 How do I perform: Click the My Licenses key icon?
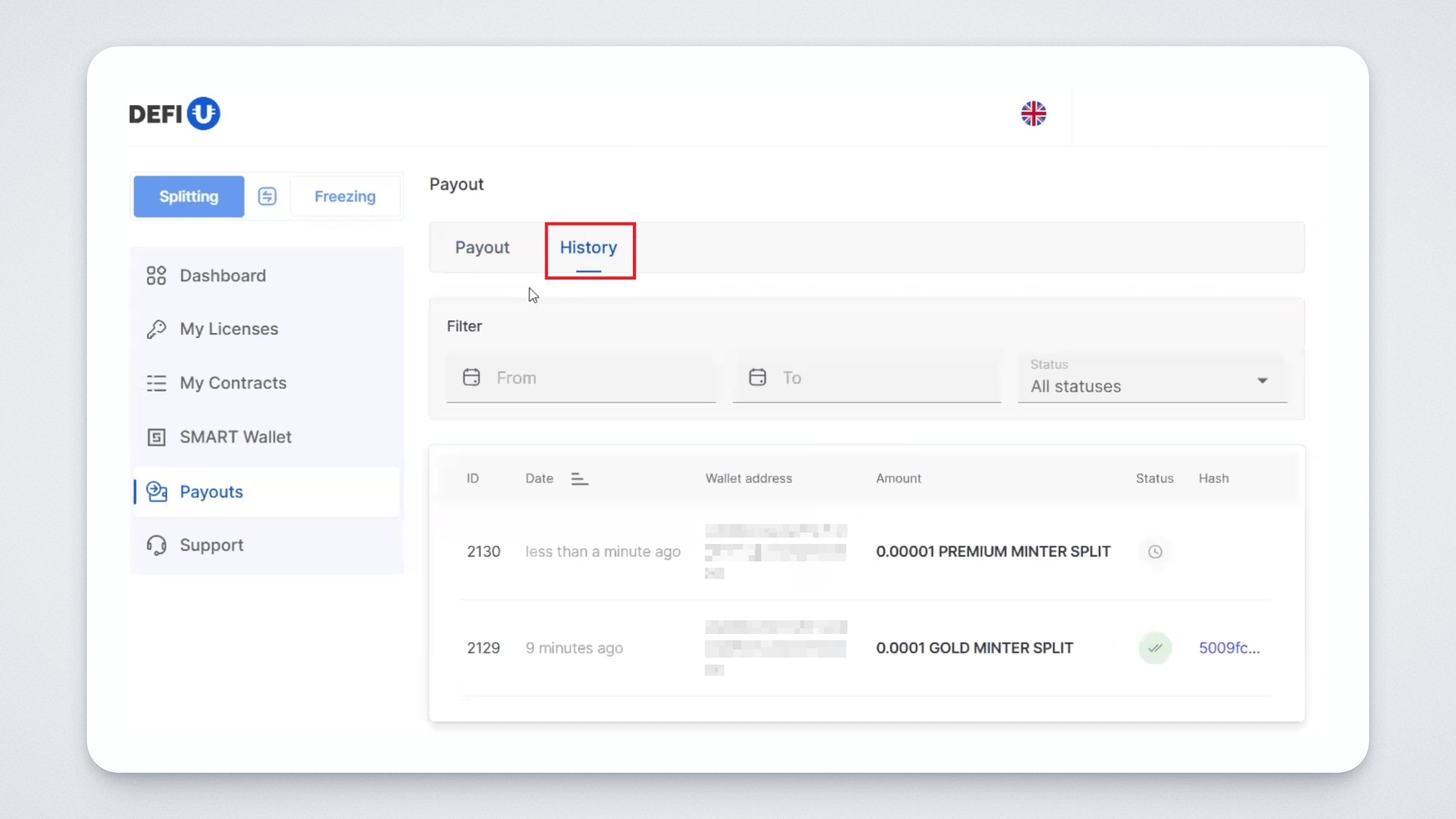[156, 329]
